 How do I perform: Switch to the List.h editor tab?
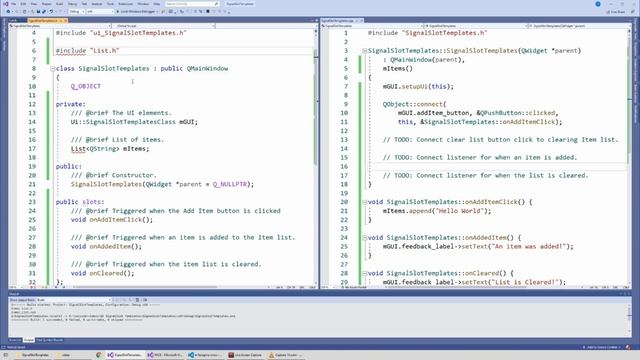(x=13, y=20)
